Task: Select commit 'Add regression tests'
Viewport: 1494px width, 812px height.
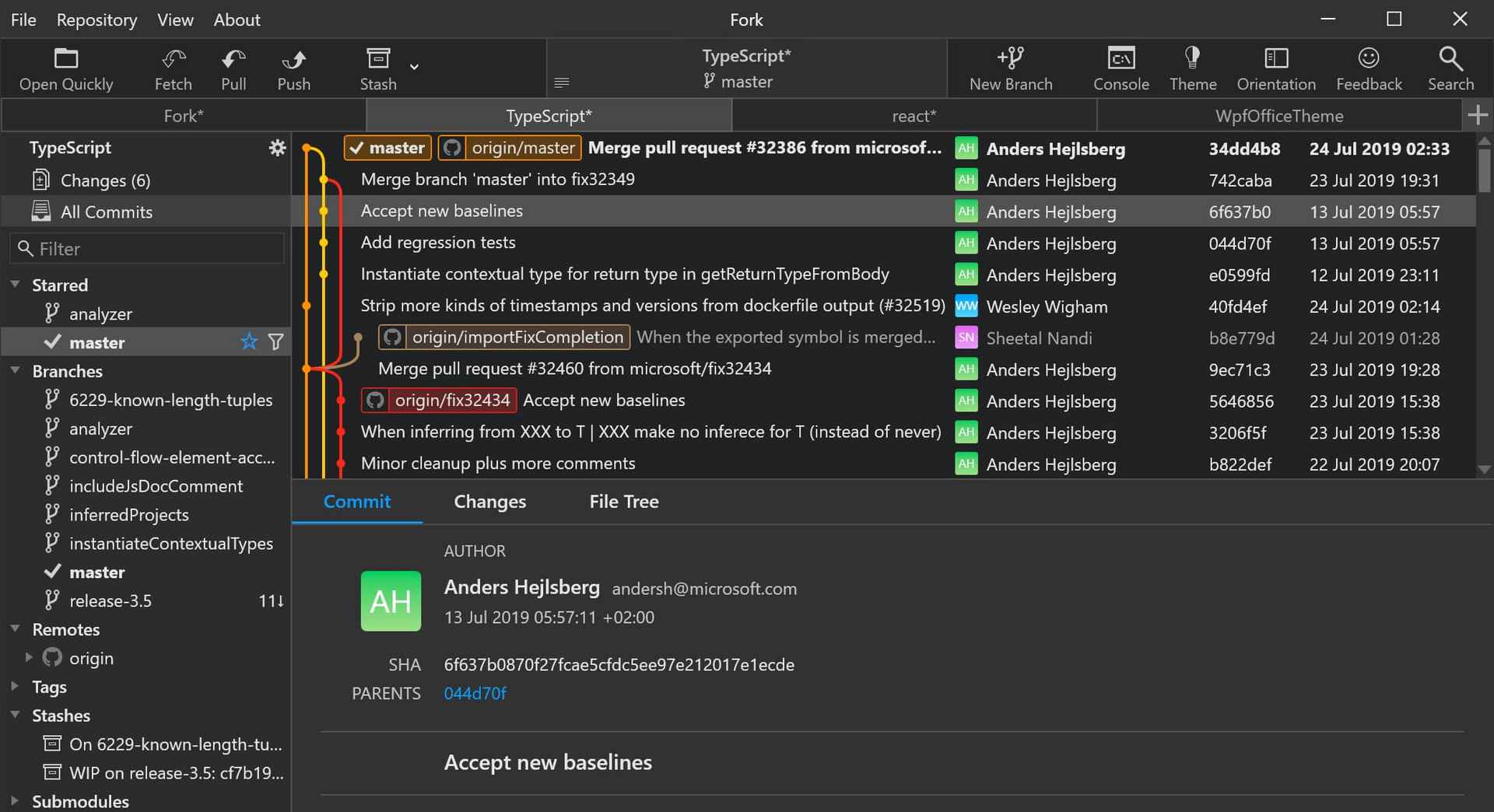Action: (x=884, y=243)
